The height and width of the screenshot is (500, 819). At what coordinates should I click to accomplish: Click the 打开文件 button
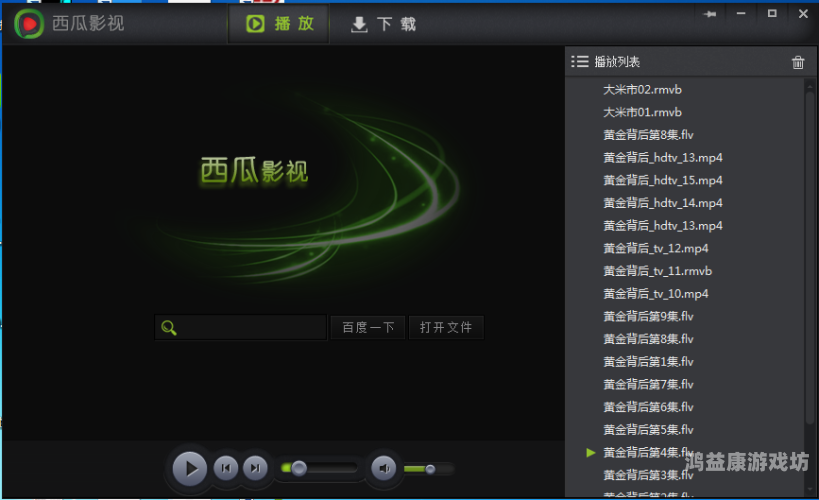tap(446, 327)
